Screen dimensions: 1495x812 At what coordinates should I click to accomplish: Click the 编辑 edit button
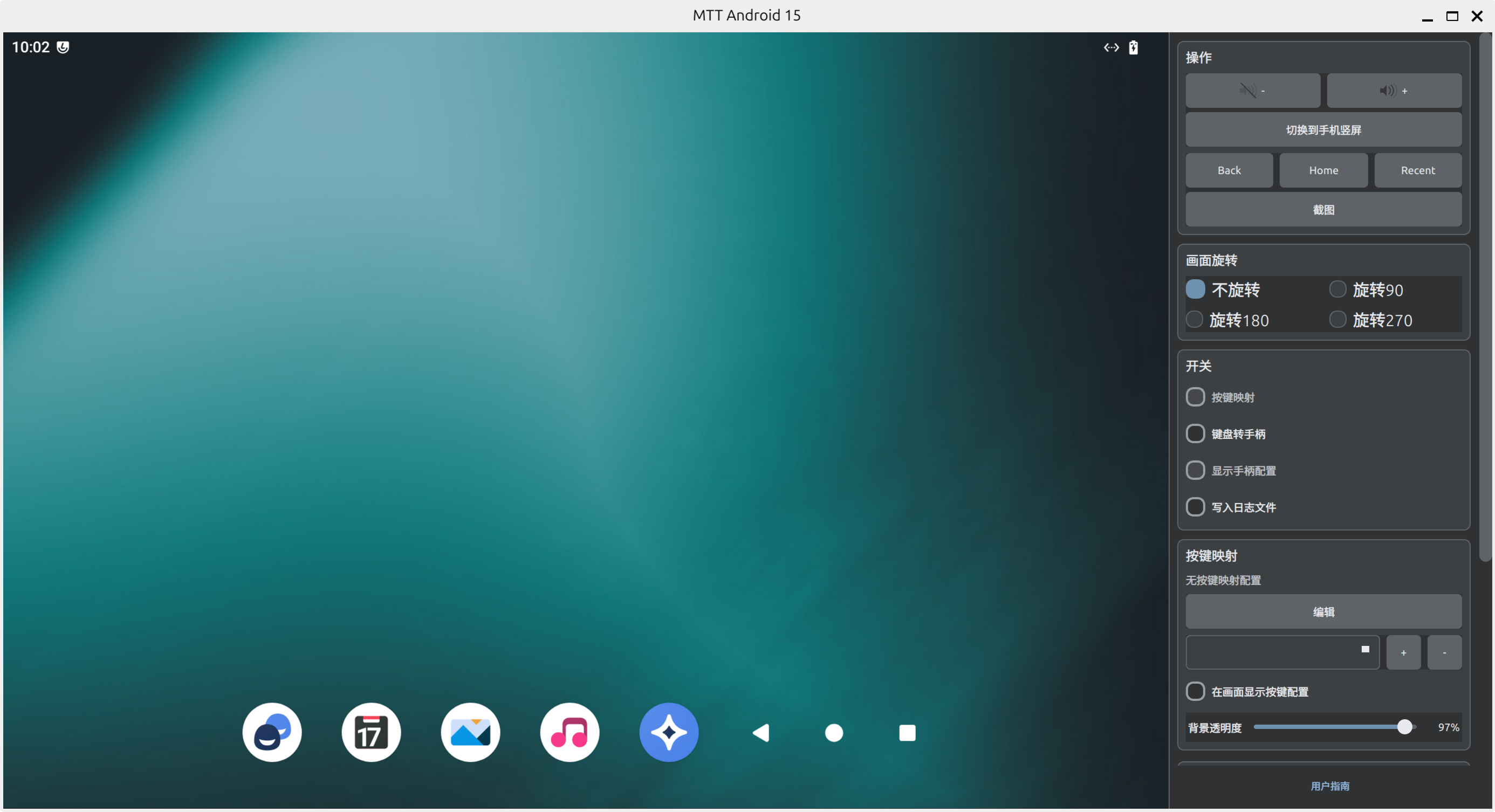pyautogui.click(x=1323, y=611)
